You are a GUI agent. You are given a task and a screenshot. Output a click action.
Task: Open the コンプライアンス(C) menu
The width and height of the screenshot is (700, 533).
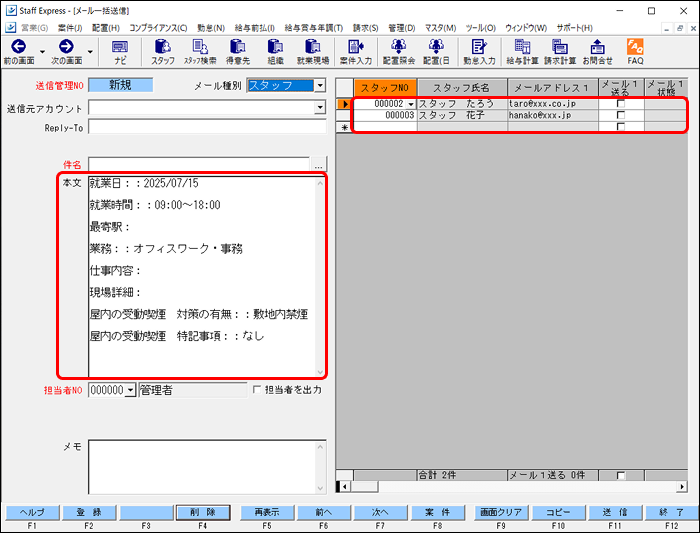point(158,28)
